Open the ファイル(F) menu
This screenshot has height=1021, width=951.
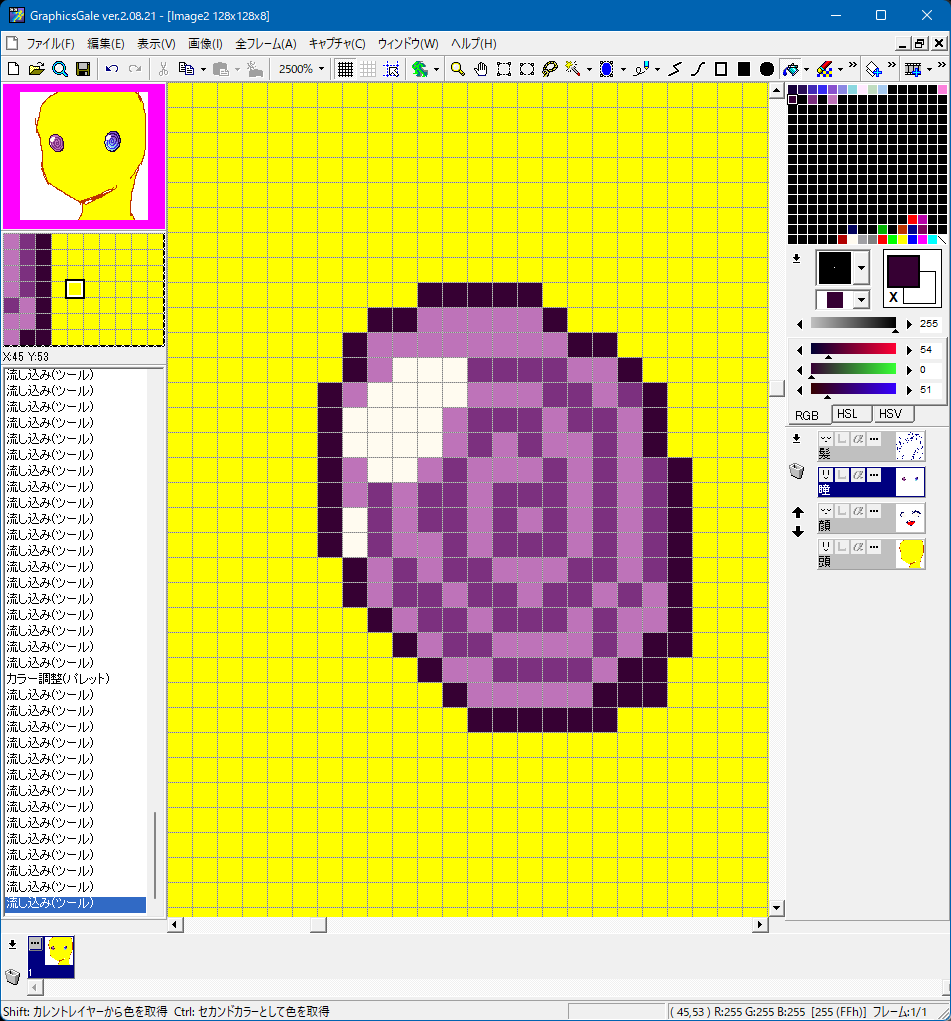50,44
